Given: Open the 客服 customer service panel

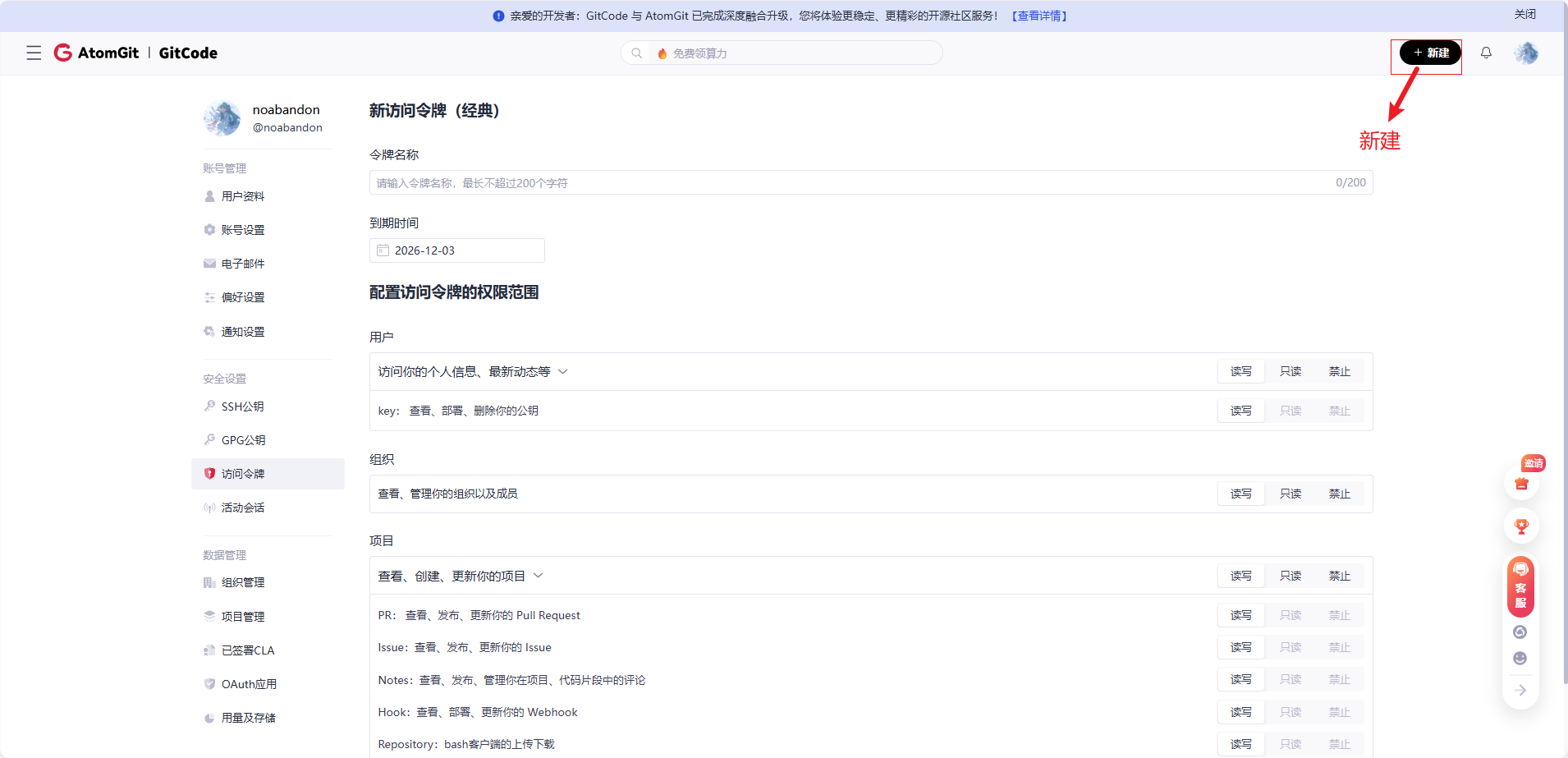Looking at the screenshot, I should [x=1520, y=587].
